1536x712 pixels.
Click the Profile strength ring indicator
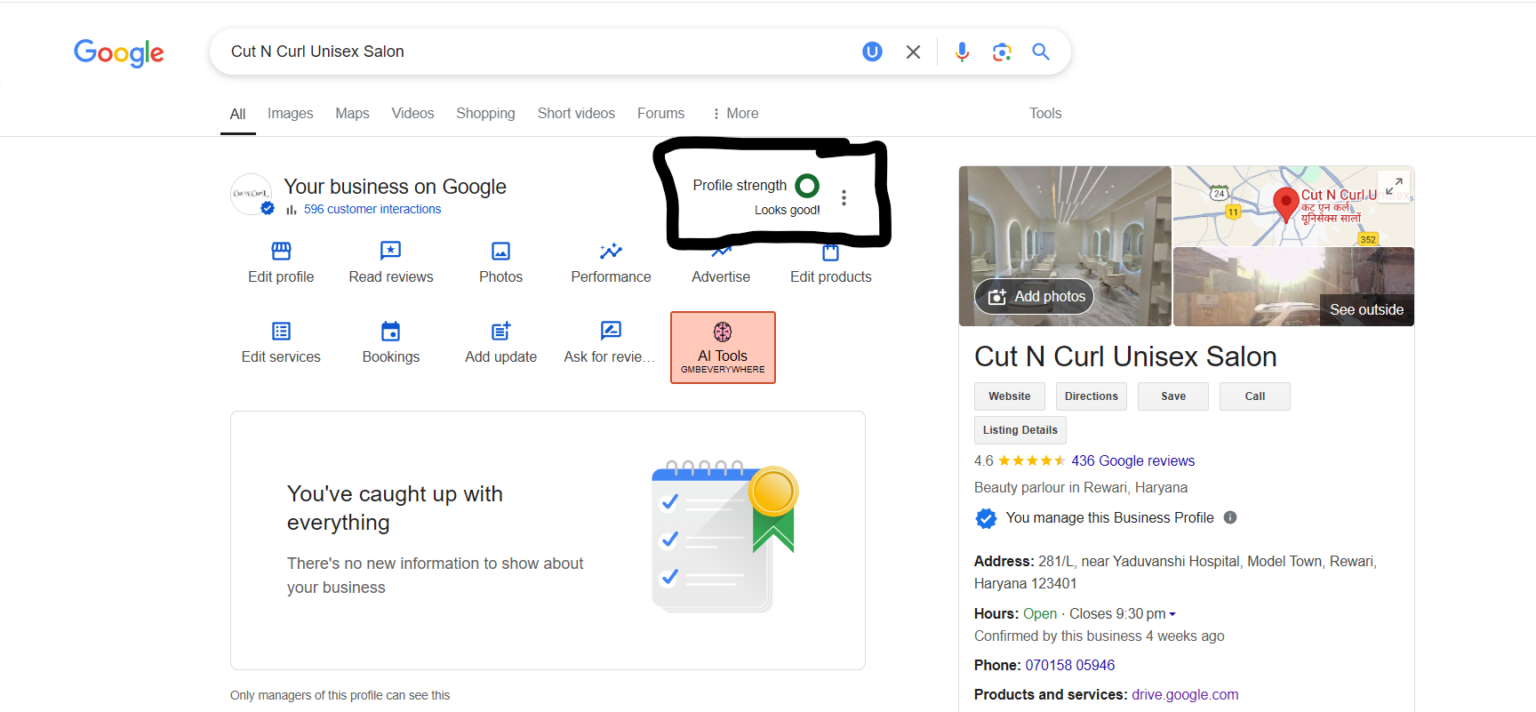coord(806,186)
